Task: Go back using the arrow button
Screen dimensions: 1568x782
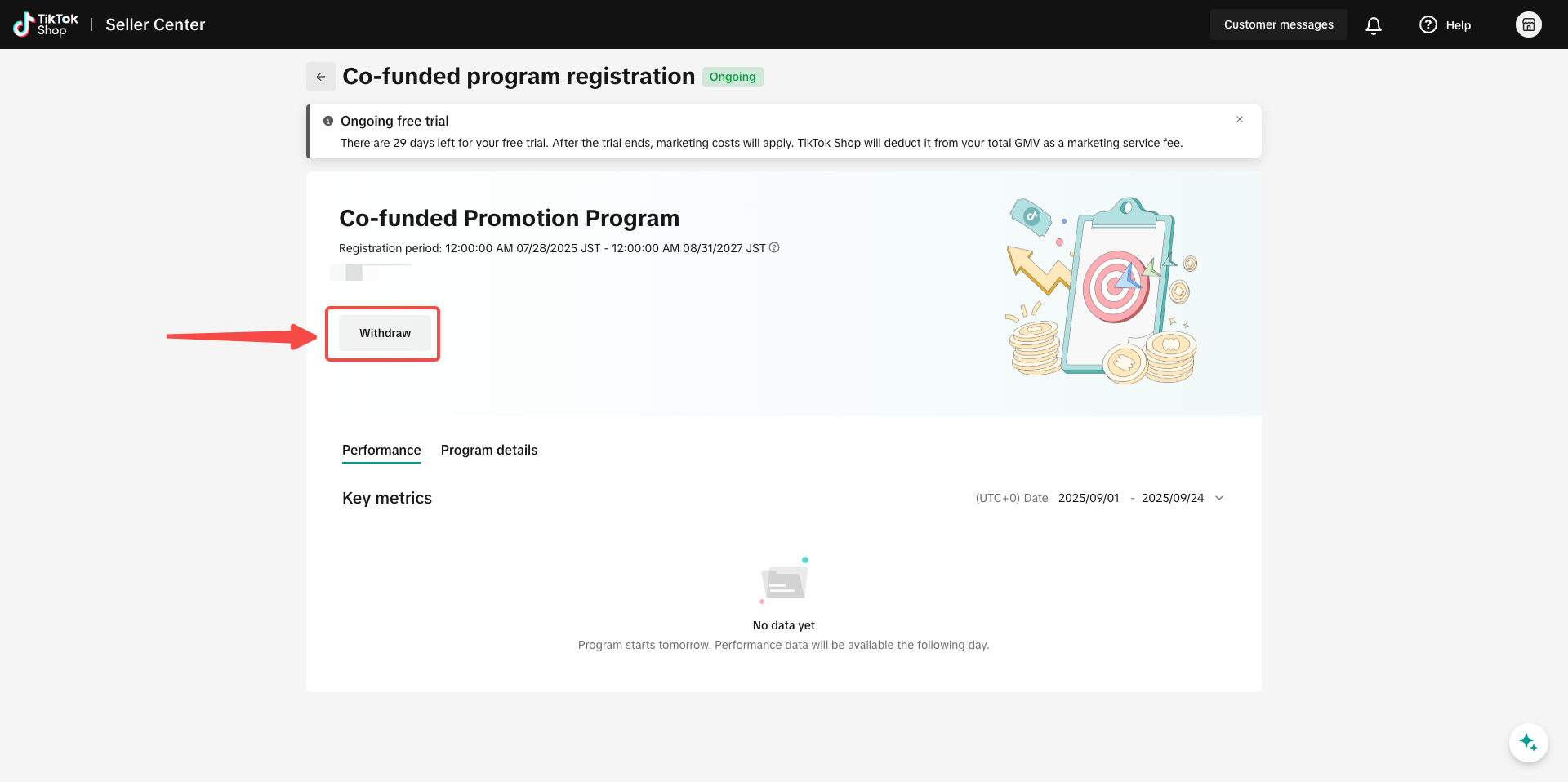Action: click(321, 77)
